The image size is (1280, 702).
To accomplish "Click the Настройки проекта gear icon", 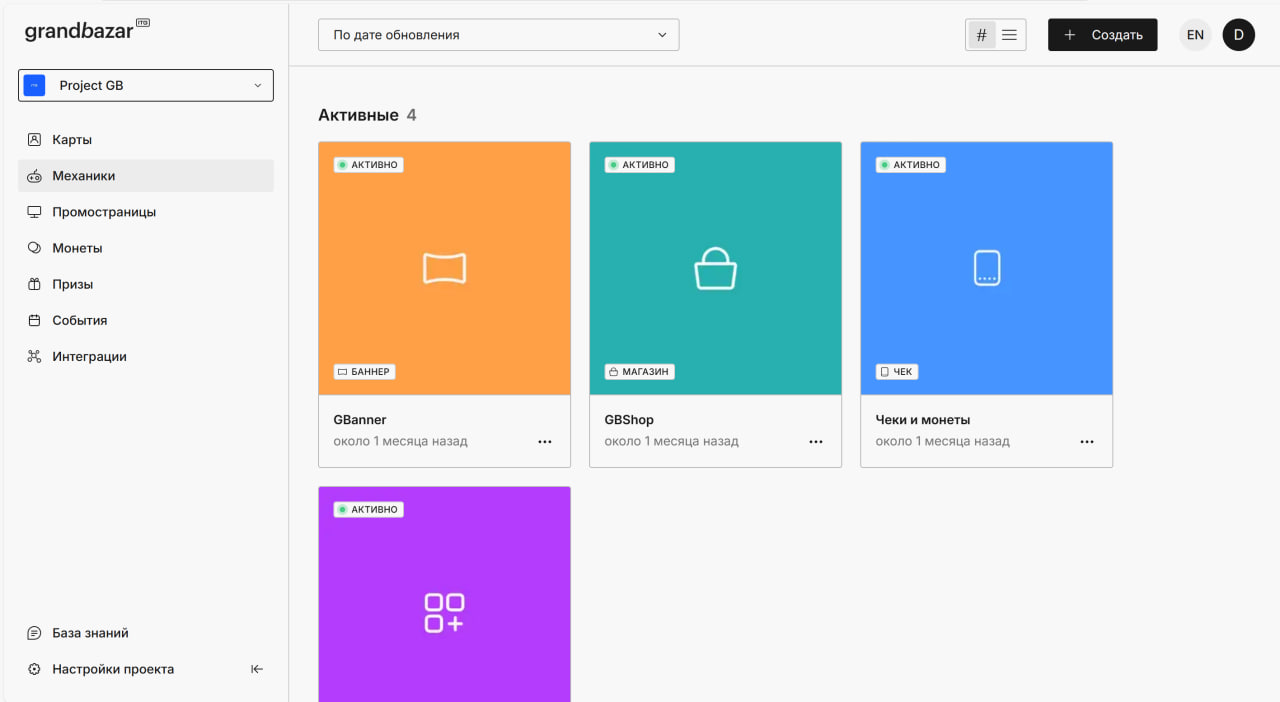I will (34, 669).
